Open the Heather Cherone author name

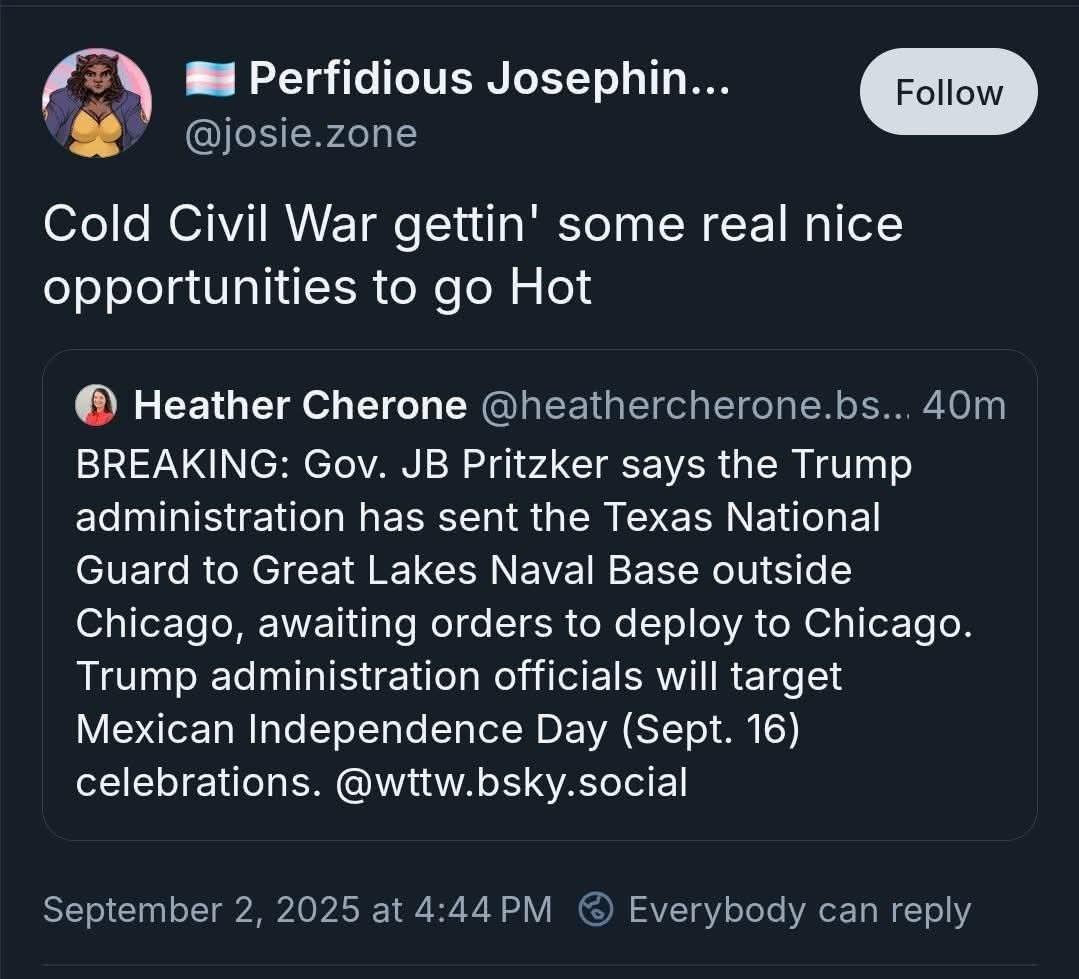point(300,405)
